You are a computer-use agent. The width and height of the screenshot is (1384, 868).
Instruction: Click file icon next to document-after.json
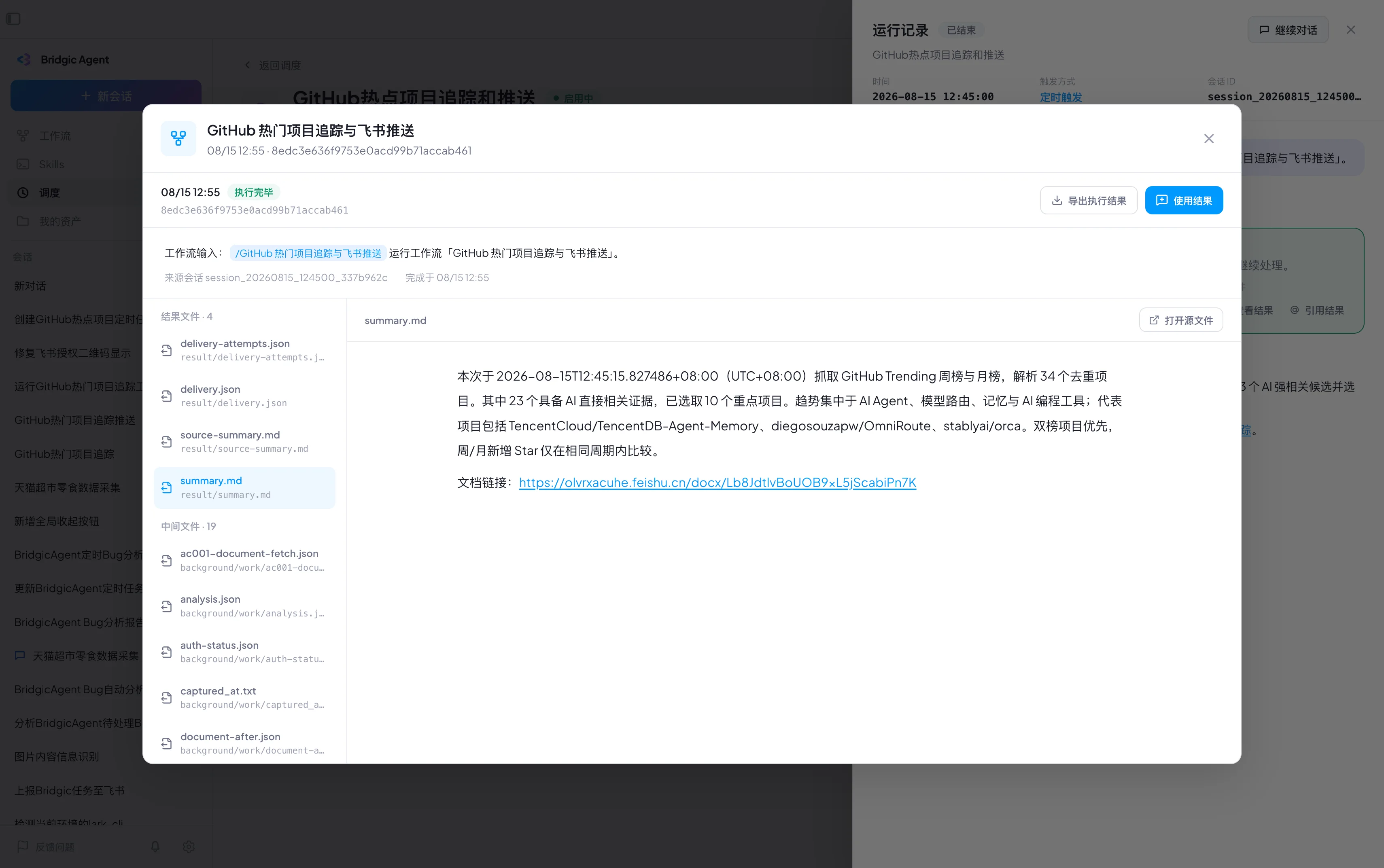(167, 743)
